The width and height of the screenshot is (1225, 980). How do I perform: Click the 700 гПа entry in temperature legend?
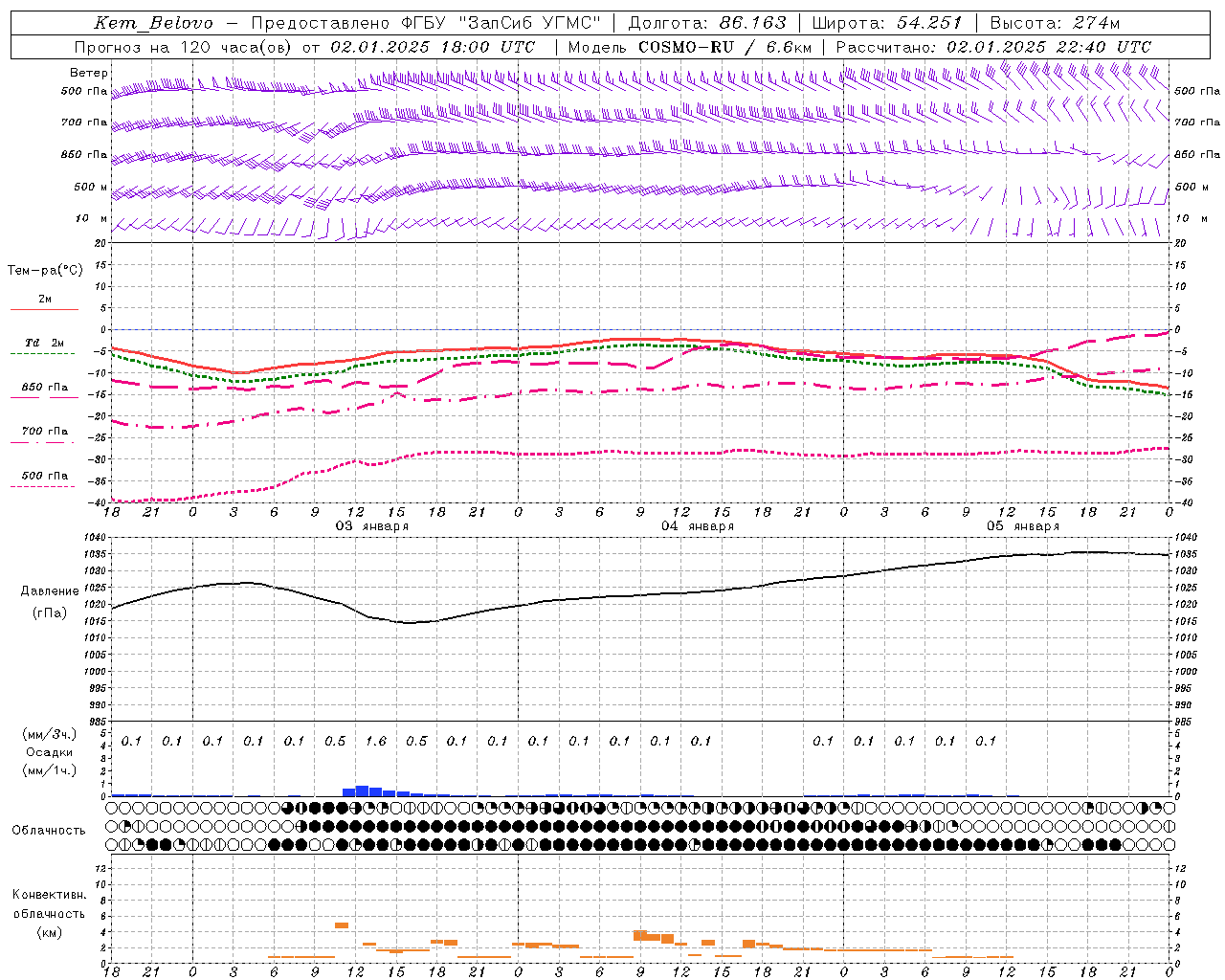(44, 432)
